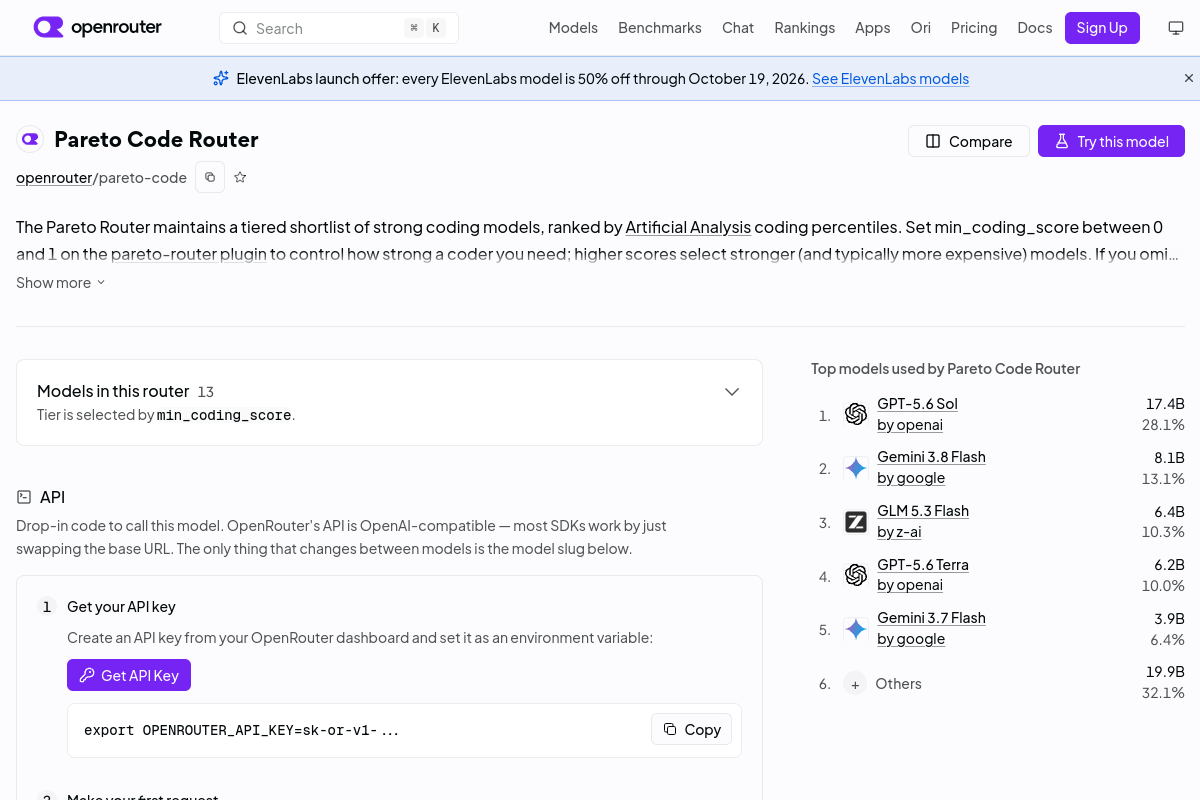The height and width of the screenshot is (800, 1200).
Task: Open the Pricing page
Action: [974, 28]
